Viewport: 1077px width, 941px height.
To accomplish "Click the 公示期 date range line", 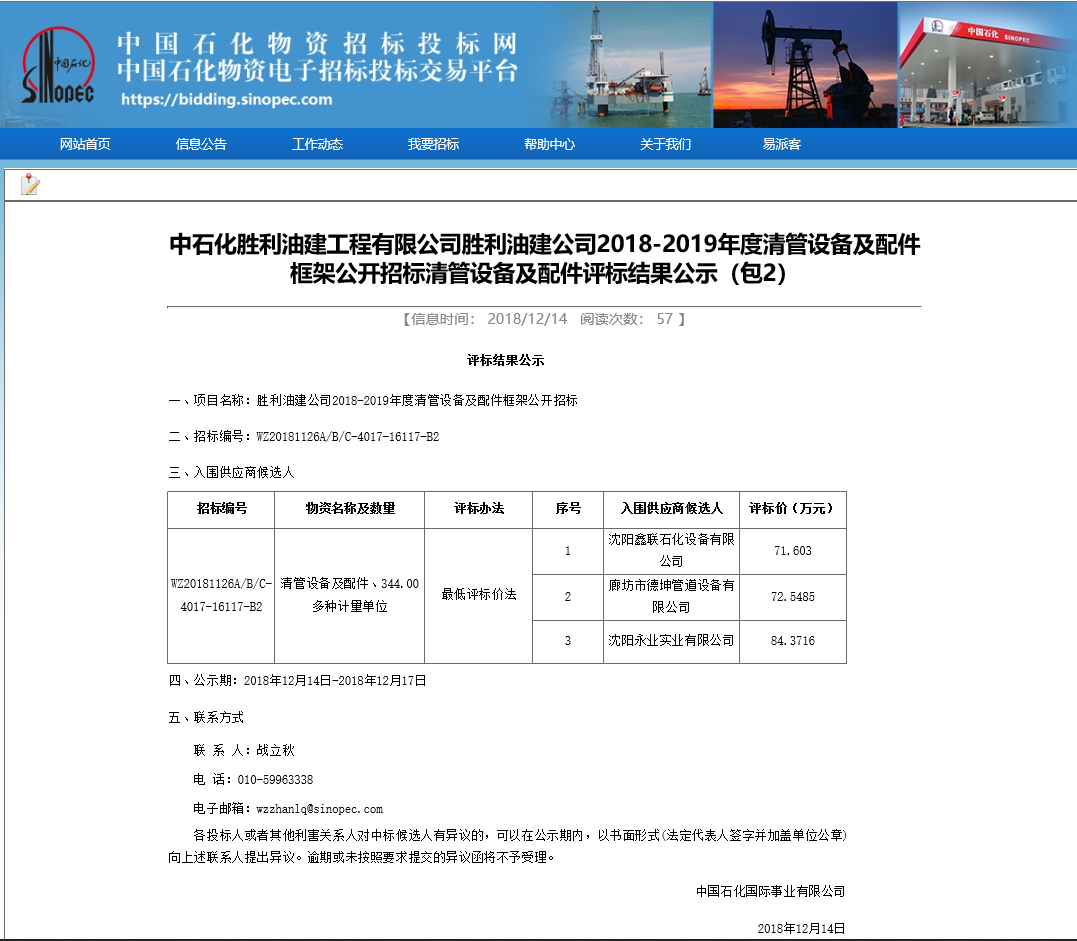I will coord(297,681).
